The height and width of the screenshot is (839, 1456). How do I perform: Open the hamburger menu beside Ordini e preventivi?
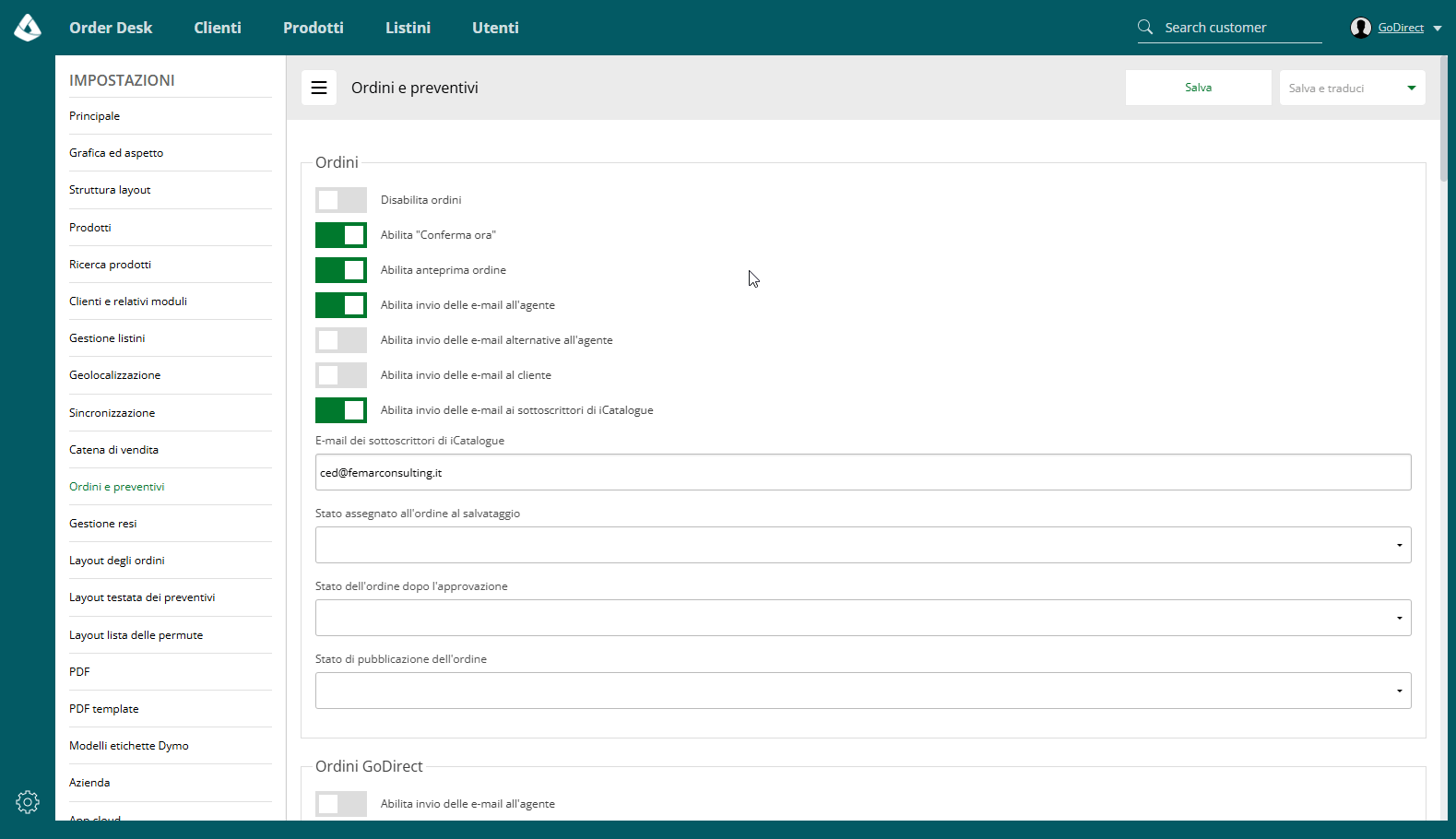click(319, 88)
